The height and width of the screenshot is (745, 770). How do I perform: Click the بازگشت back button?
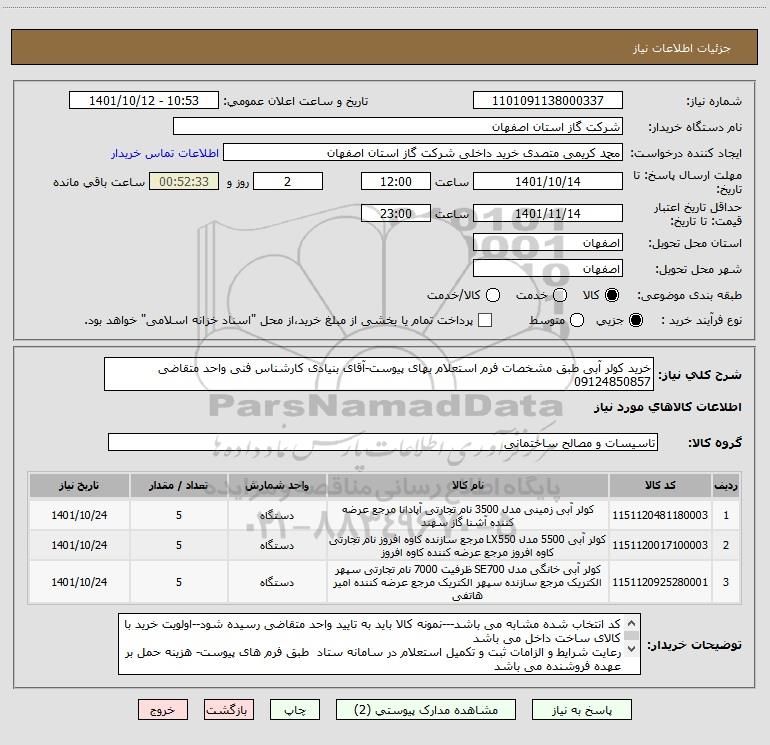(x=229, y=710)
